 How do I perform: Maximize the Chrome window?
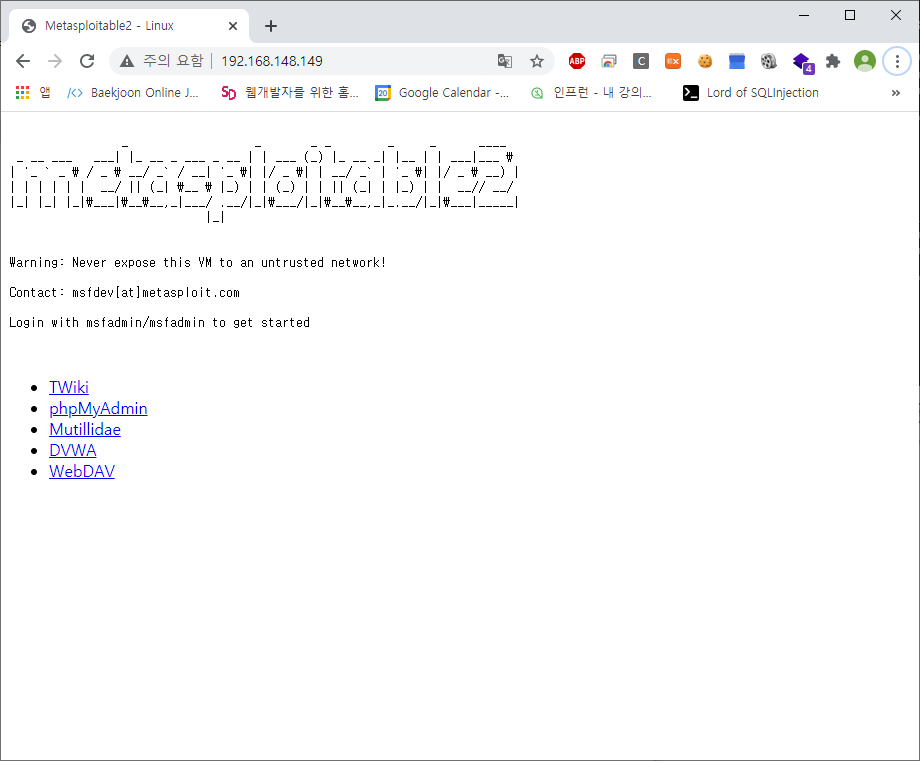(x=850, y=15)
